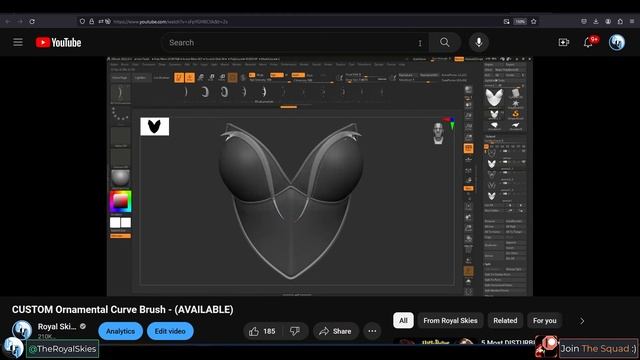
Task: Open the Firefox application menu
Action: coord(632,21)
